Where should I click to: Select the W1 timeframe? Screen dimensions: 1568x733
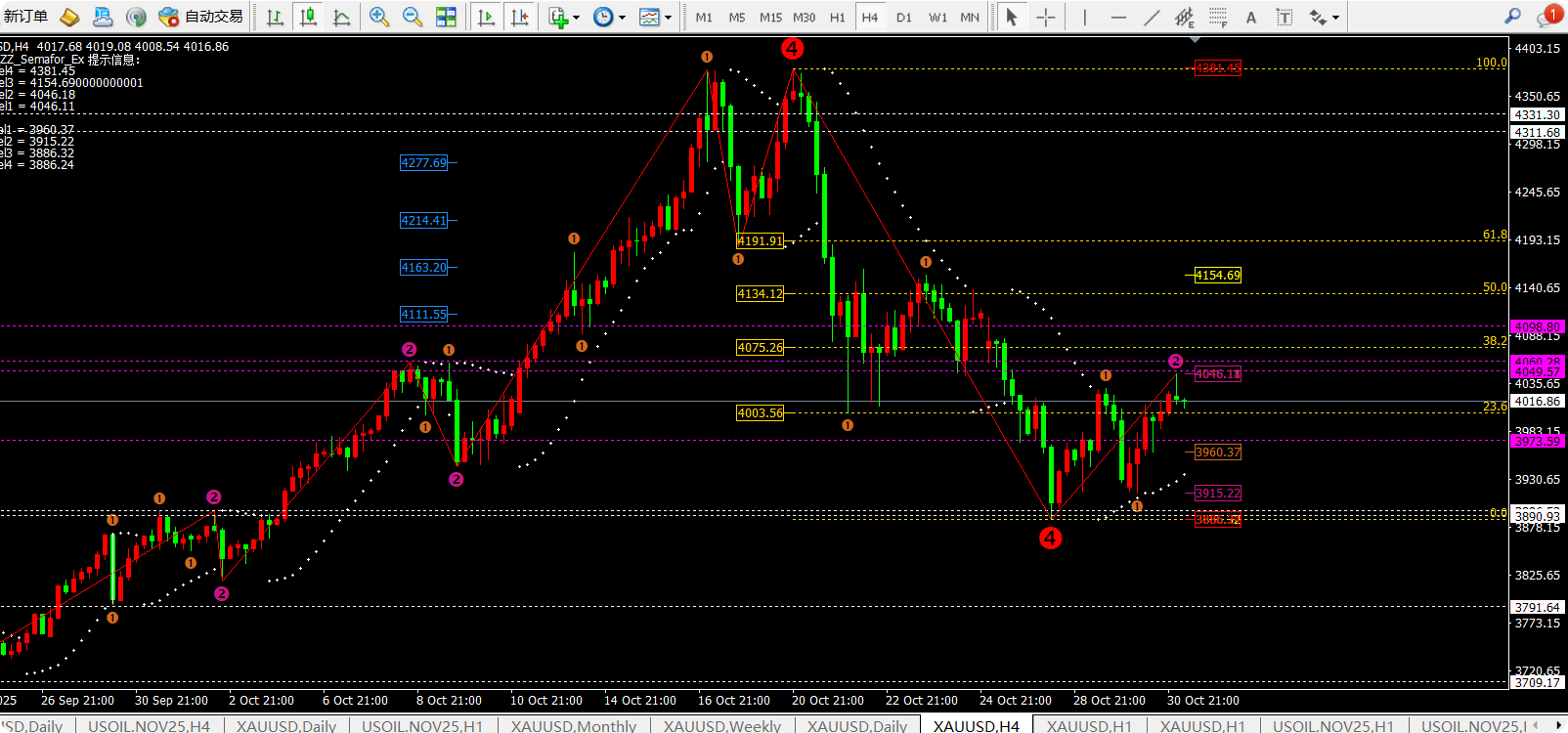point(937,18)
